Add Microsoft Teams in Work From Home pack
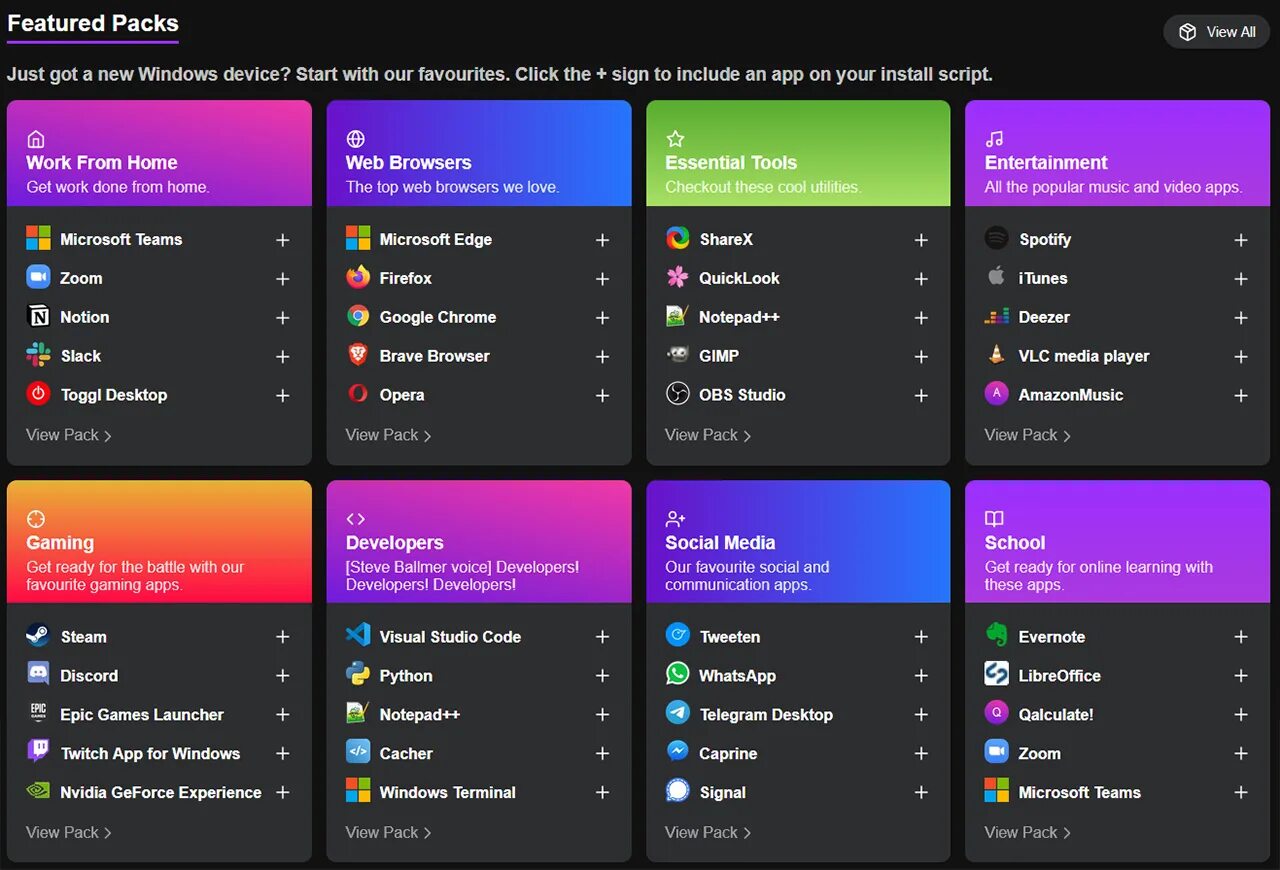Image resolution: width=1280 pixels, height=870 pixels. 283,240
